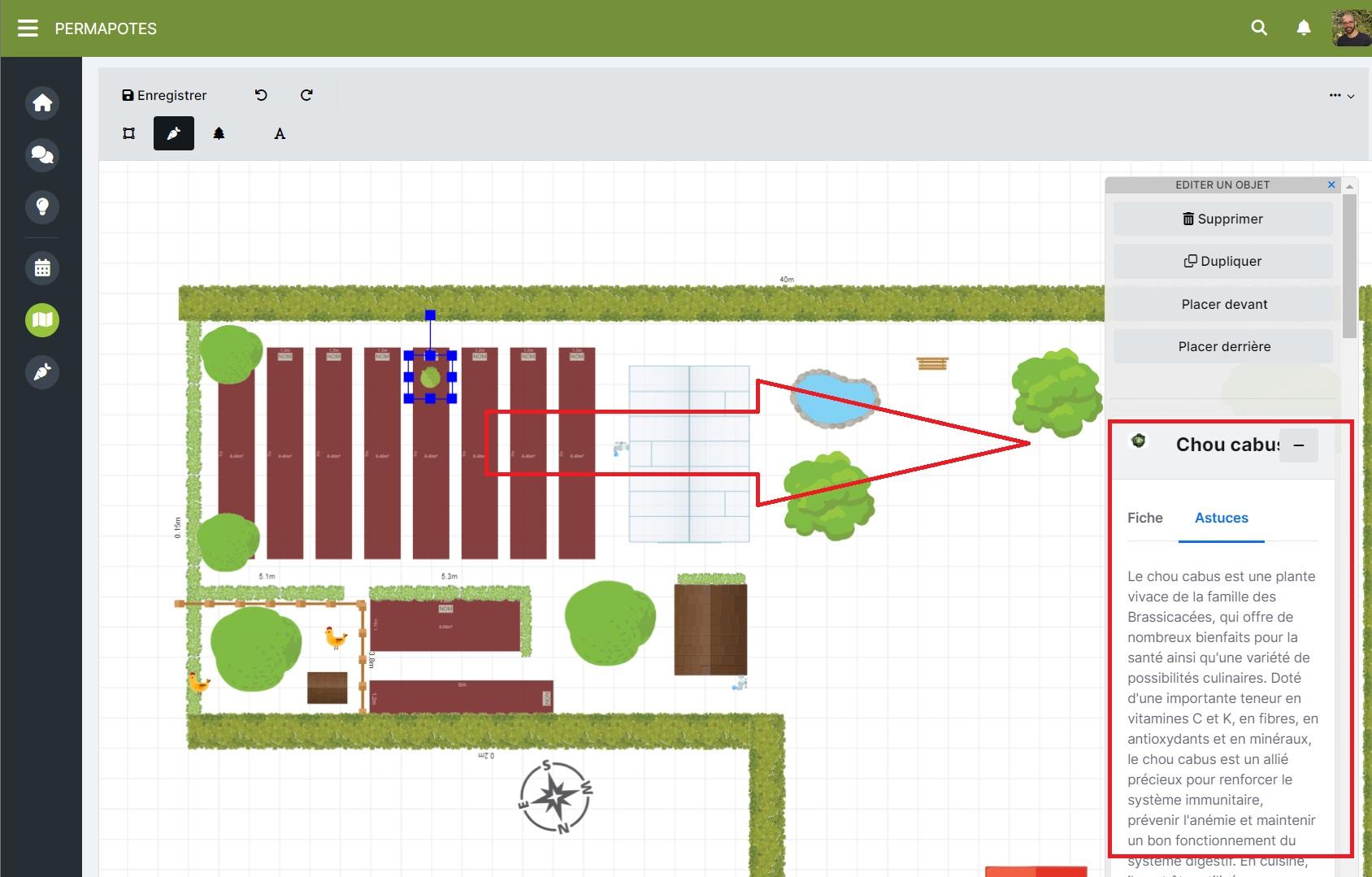Open the carrot vegetables sidebar icon
Screen dimensions: 1372x877
coord(42,372)
